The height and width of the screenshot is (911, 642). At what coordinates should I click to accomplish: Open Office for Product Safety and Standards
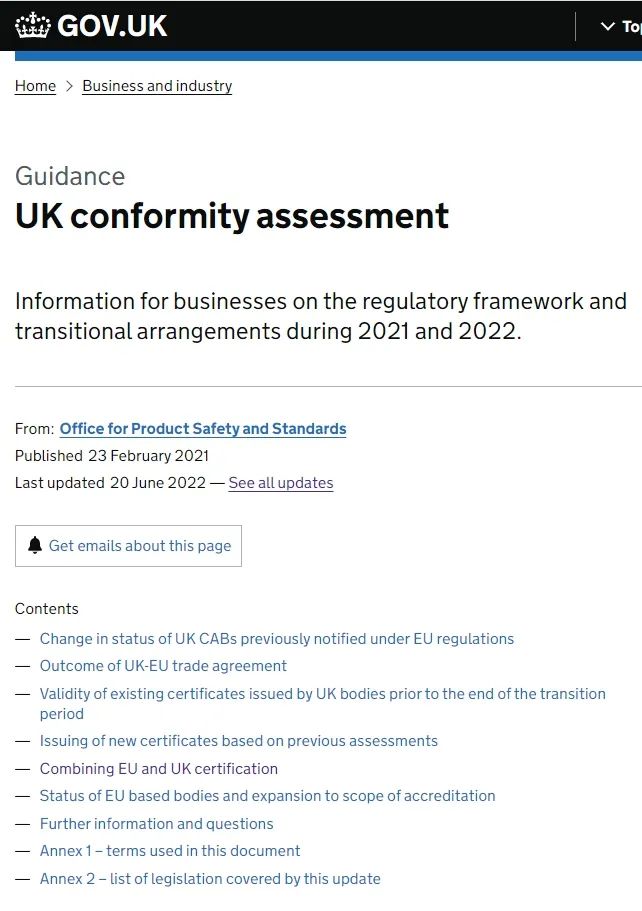pos(203,429)
